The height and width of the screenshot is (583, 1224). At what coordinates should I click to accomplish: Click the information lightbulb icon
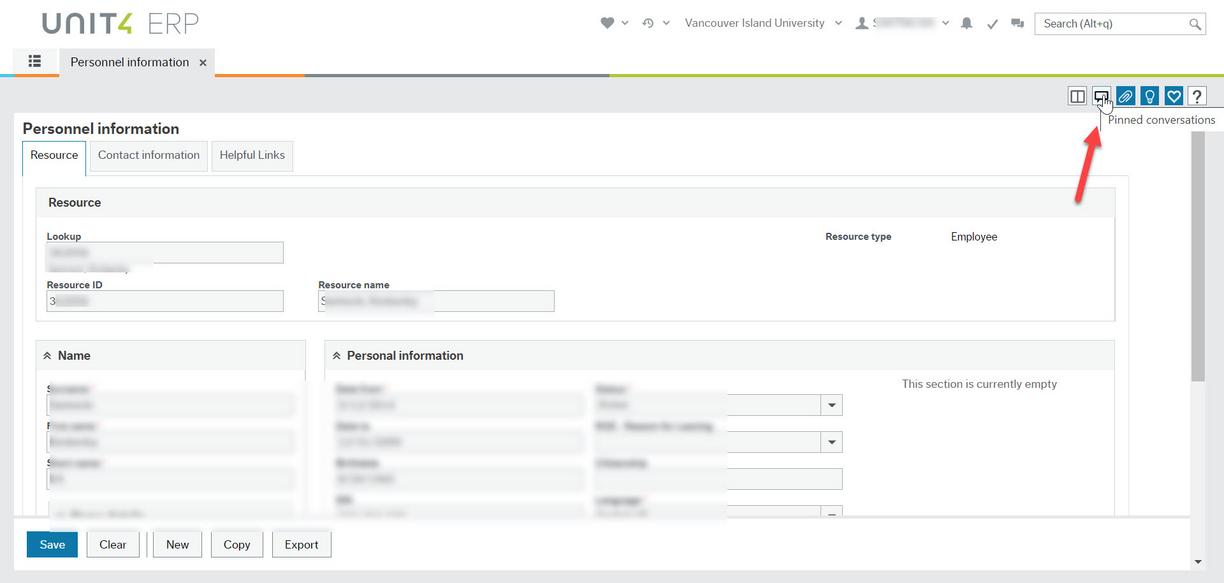point(1149,95)
